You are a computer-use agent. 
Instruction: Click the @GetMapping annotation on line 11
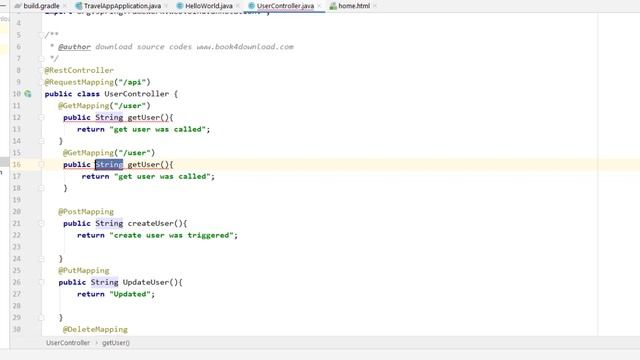(83, 106)
